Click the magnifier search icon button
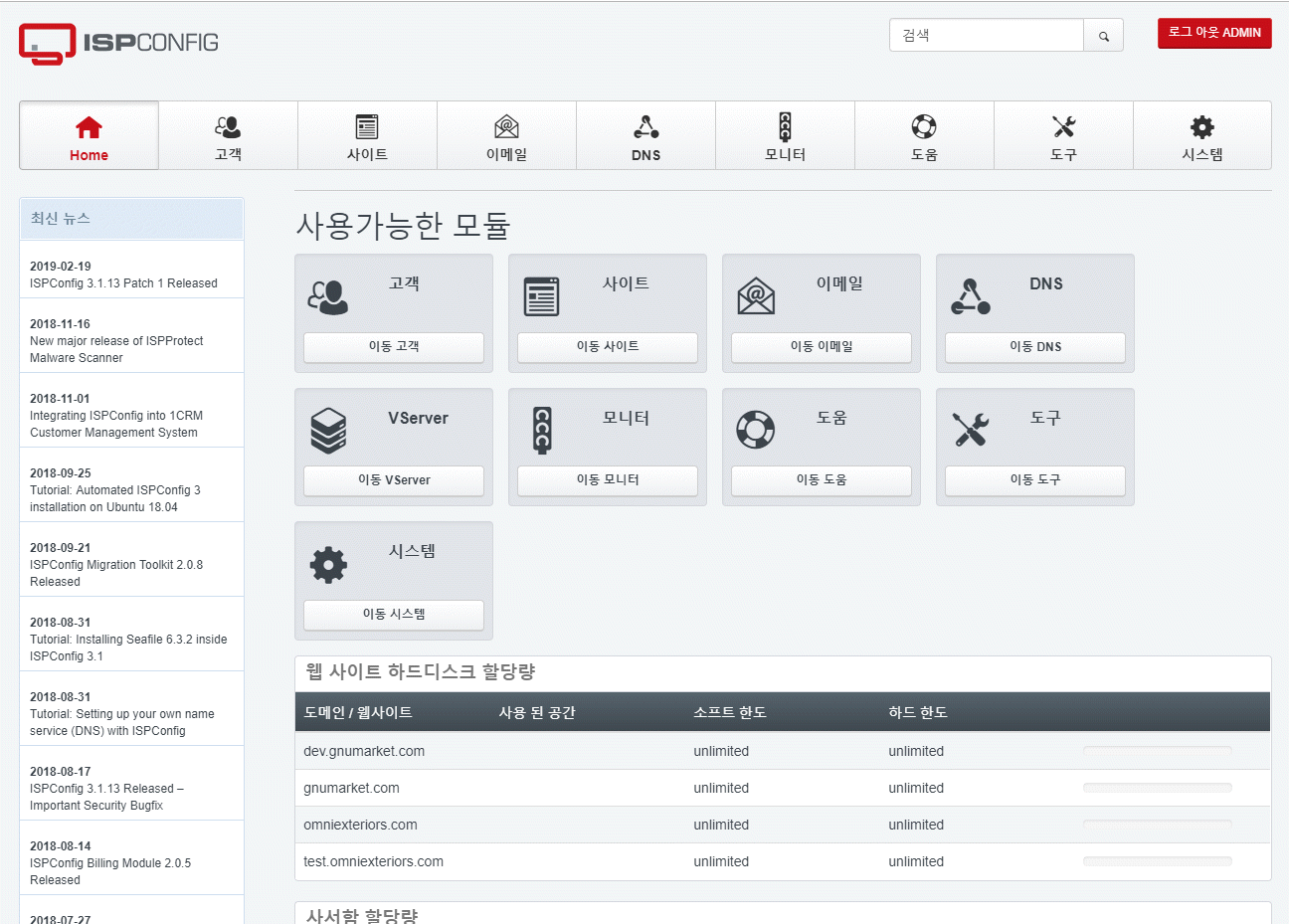Image resolution: width=1289 pixels, height=924 pixels. point(1103,36)
